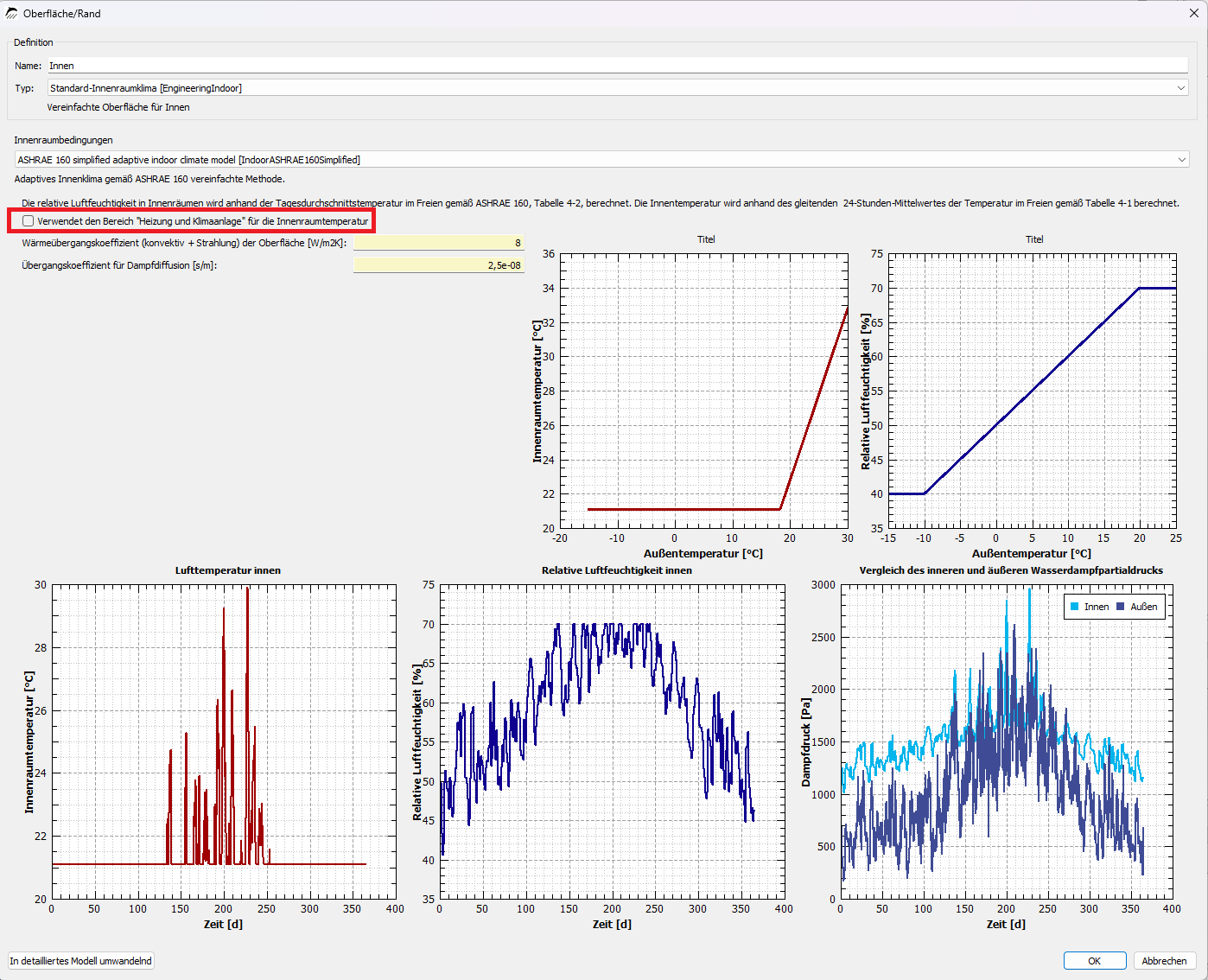This screenshot has width=1208, height=980.
Task: Click the Wasserdampfpartialdruck comparison chart title
Action: coord(1011,570)
